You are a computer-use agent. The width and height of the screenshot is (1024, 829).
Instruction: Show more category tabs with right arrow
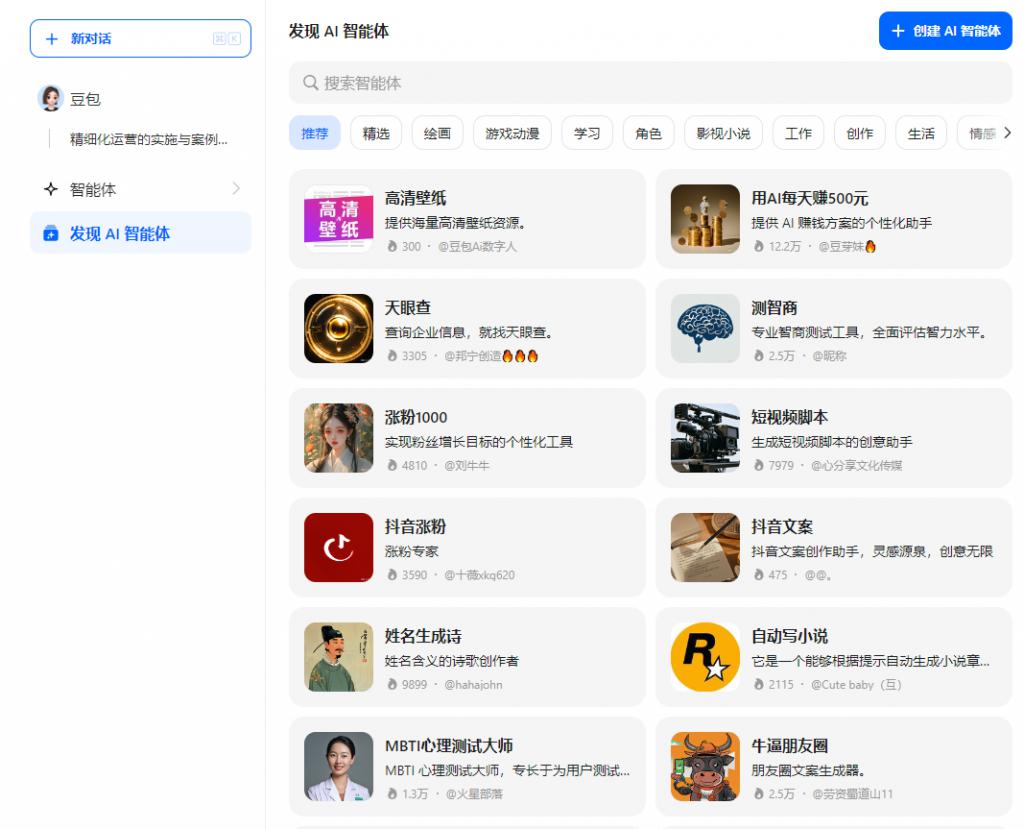click(1007, 133)
